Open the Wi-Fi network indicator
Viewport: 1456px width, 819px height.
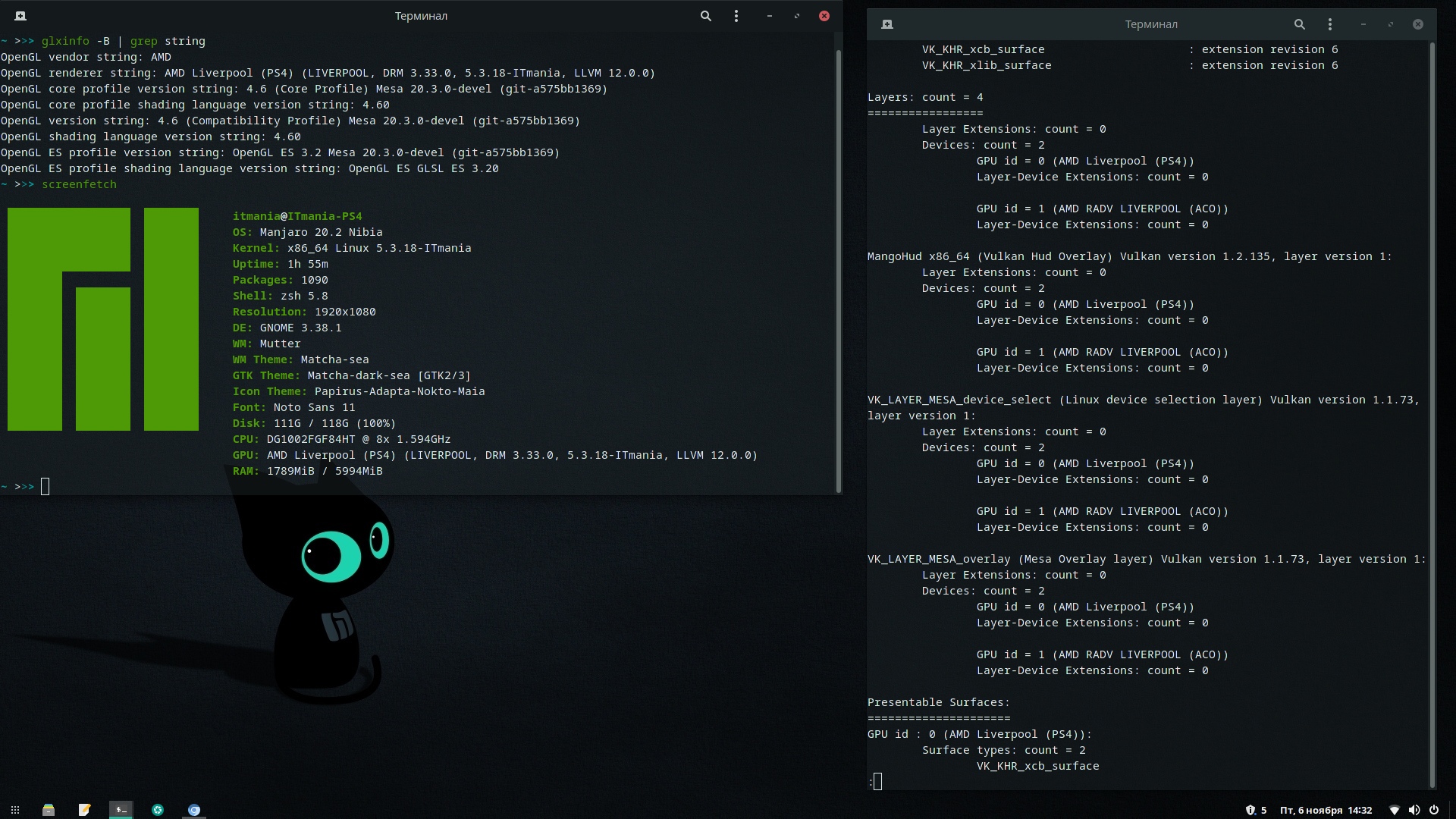[1396, 810]
